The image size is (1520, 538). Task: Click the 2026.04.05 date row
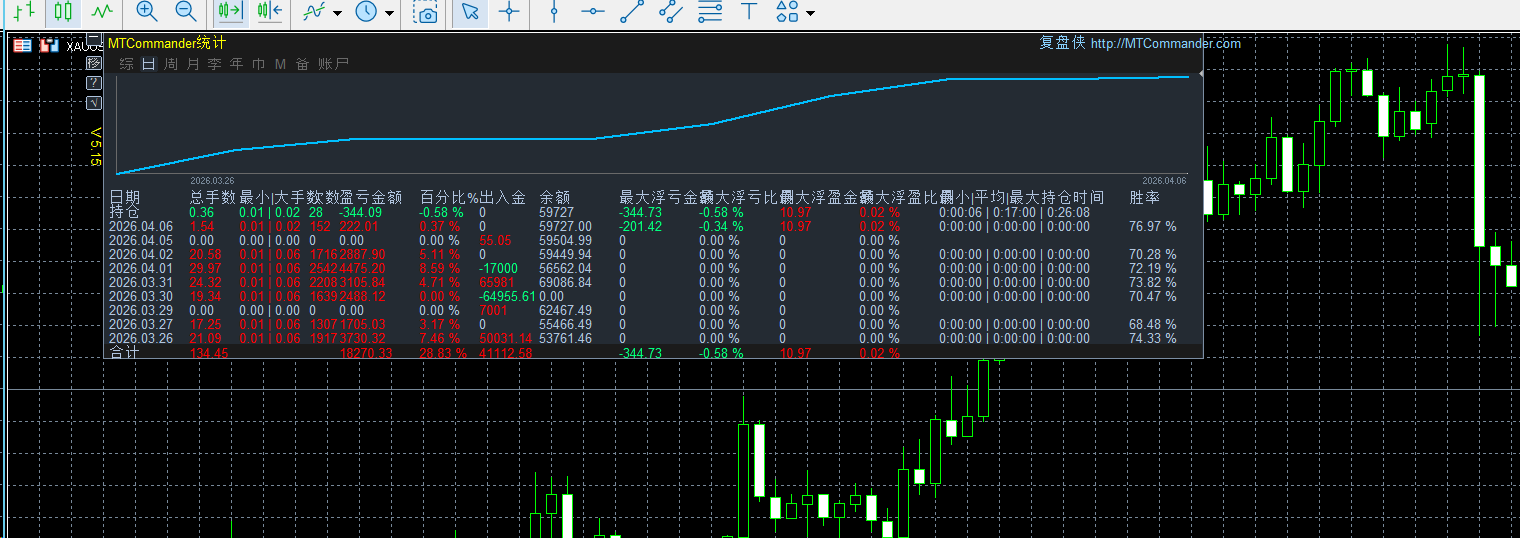tap(141, 241)
